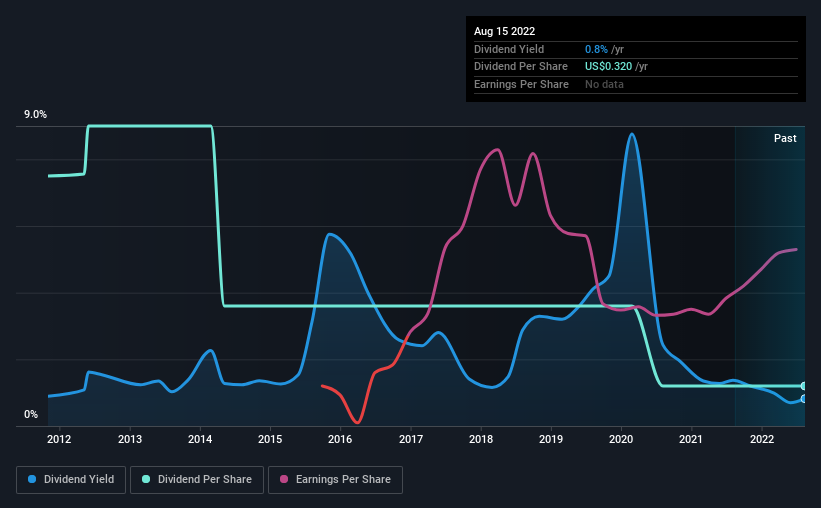Image resolution: width=821 pixels, height=508 pixels.
Task: Click the 2021 x-axis label
Action: pos(691,439)
